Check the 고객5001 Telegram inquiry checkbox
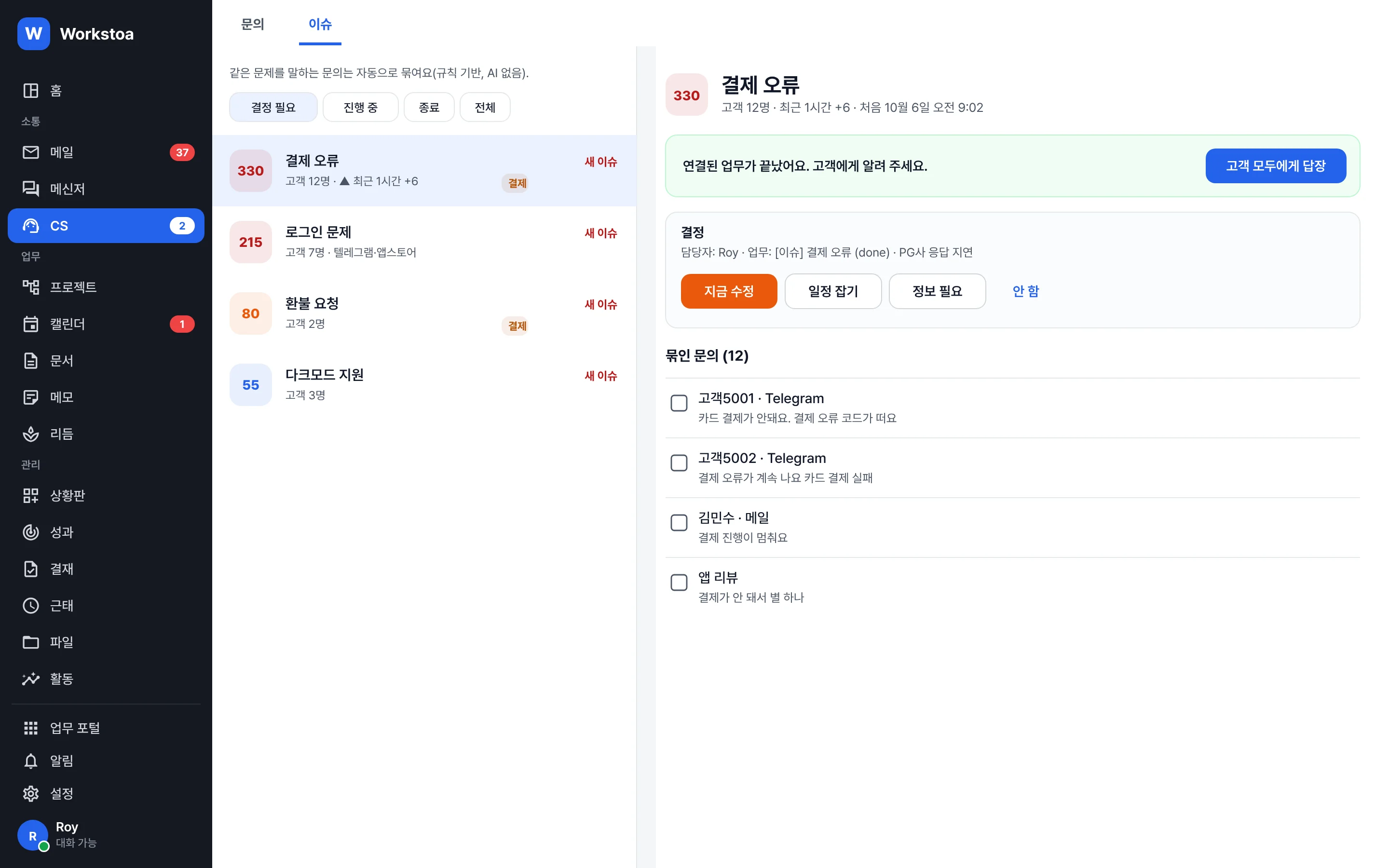 pyautogui.click(x=679, y=403)
